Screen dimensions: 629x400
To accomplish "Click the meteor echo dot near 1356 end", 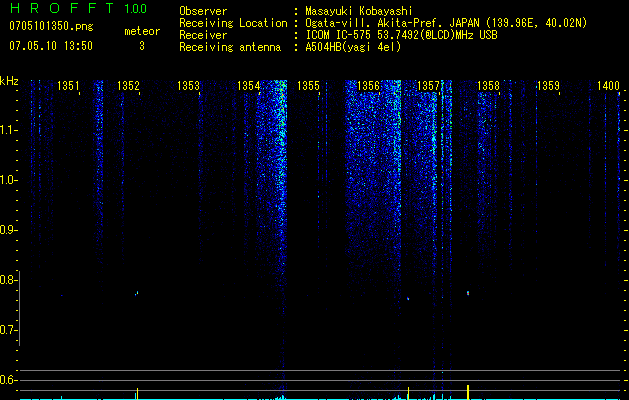I will pyautogui.click(x=408, y=298).
